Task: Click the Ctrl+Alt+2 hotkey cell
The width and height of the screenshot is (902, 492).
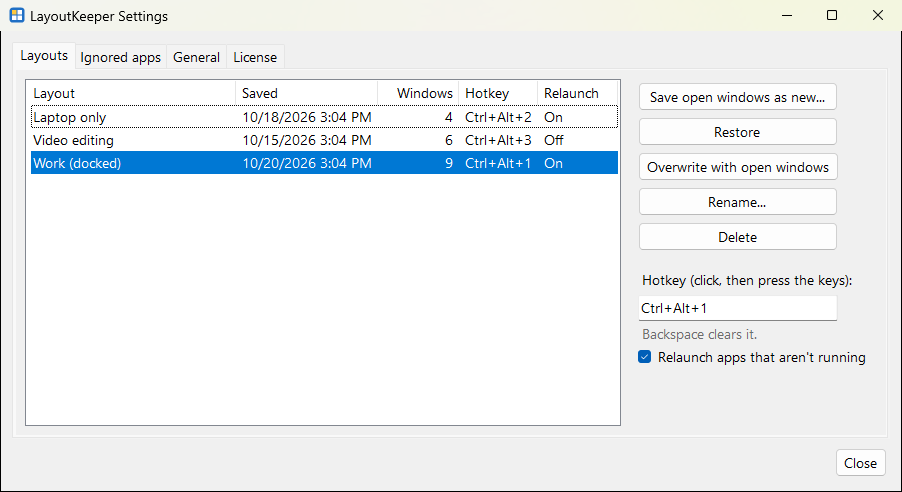Action: (498, 117)
